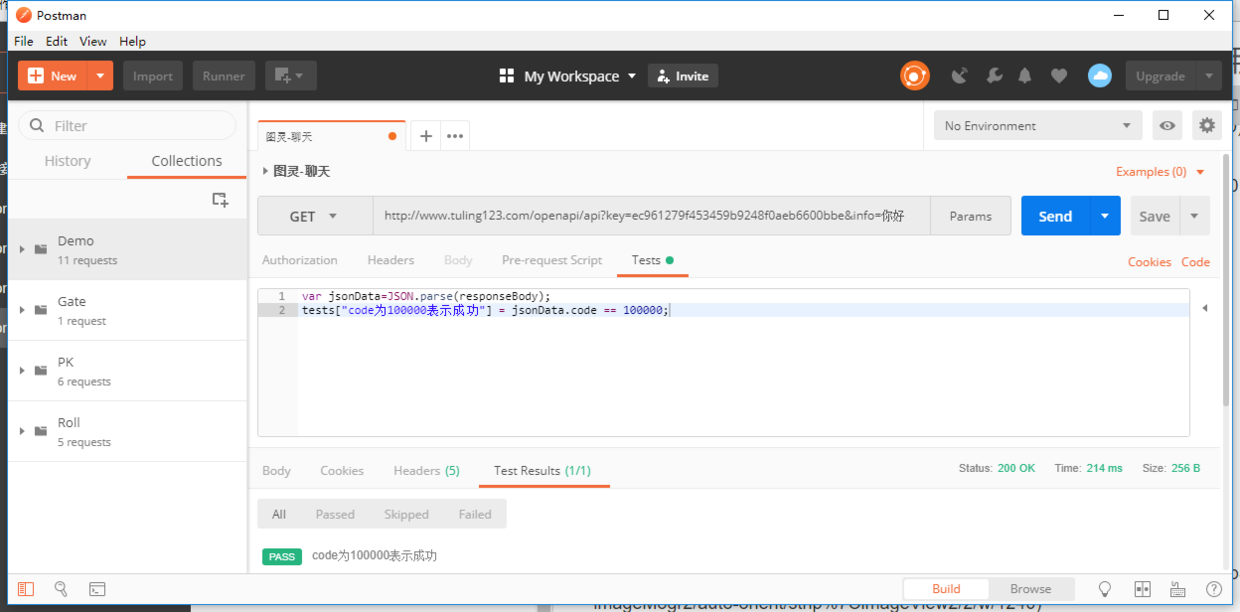Open the GET method dropdown
This screenshot has width=1240, height=612.
point(315,216)
